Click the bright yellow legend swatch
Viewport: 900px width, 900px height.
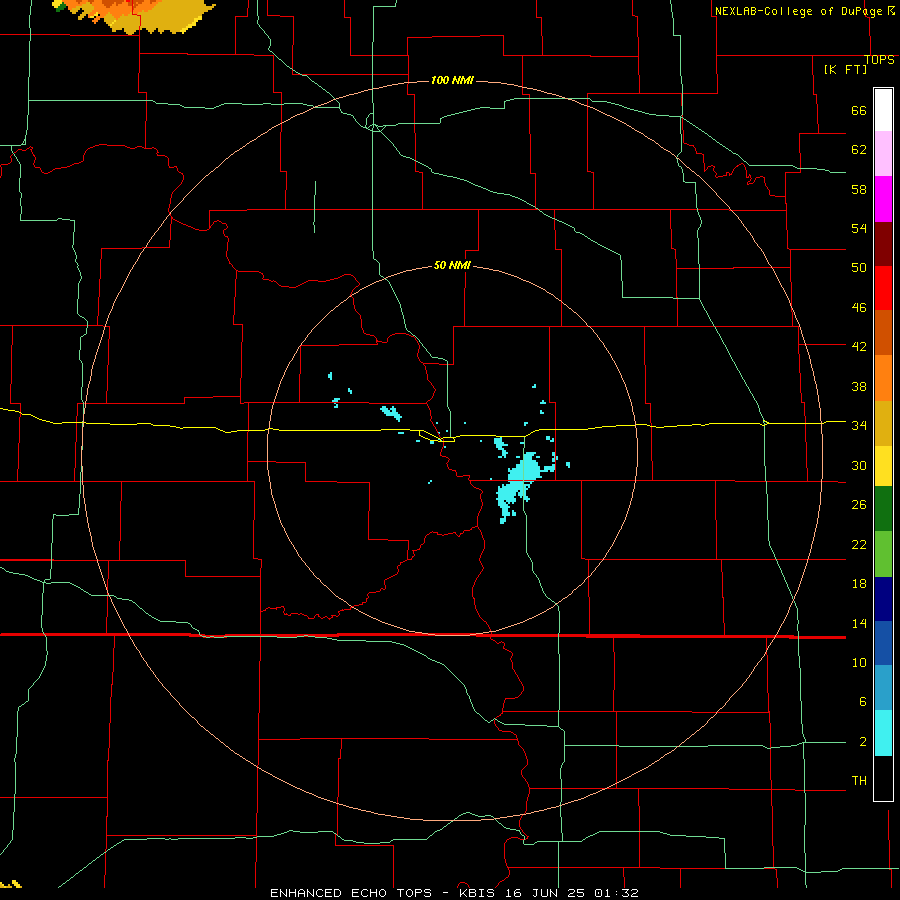click(883, 466)
